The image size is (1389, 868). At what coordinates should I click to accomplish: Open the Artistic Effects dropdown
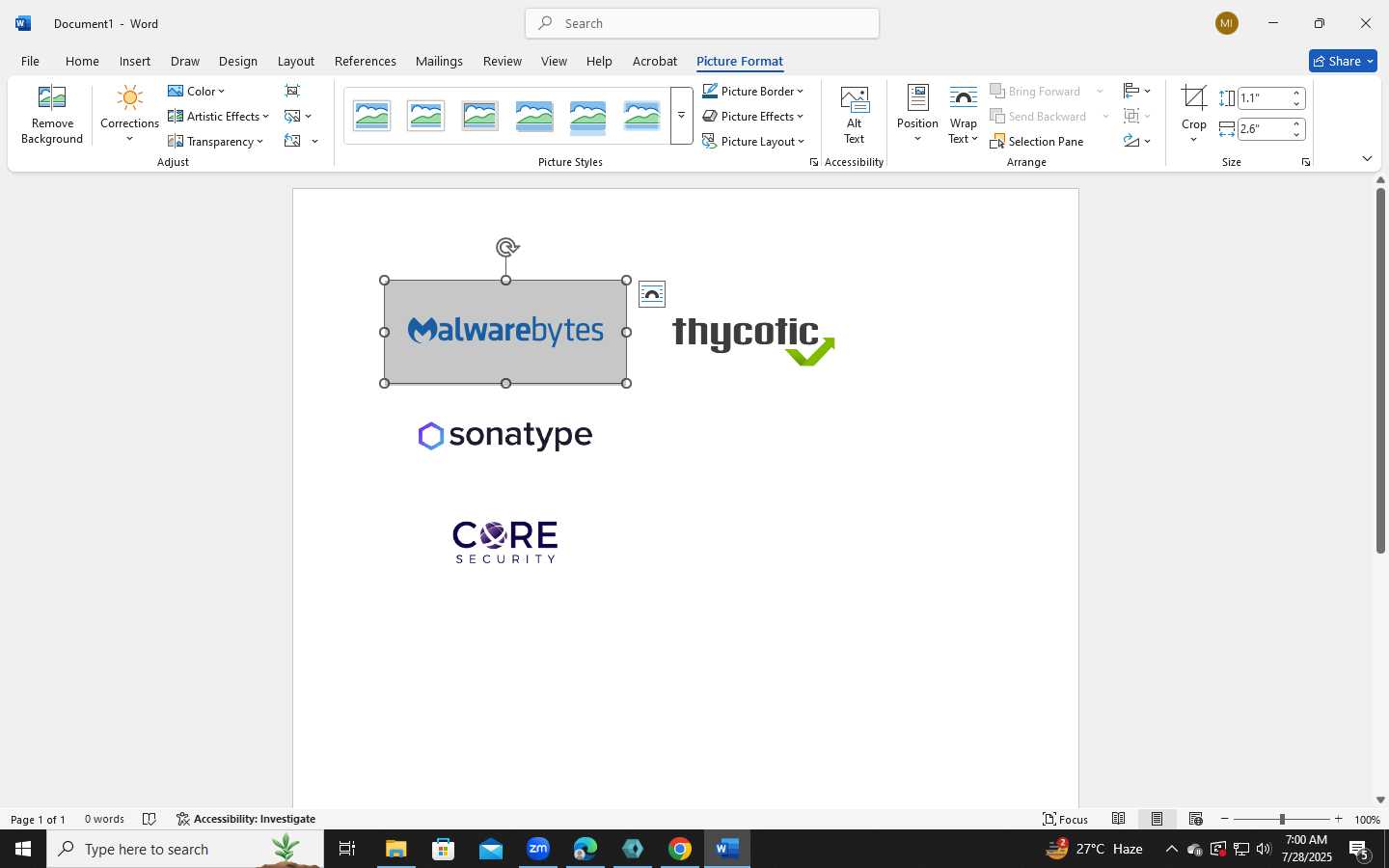point(218,116)
